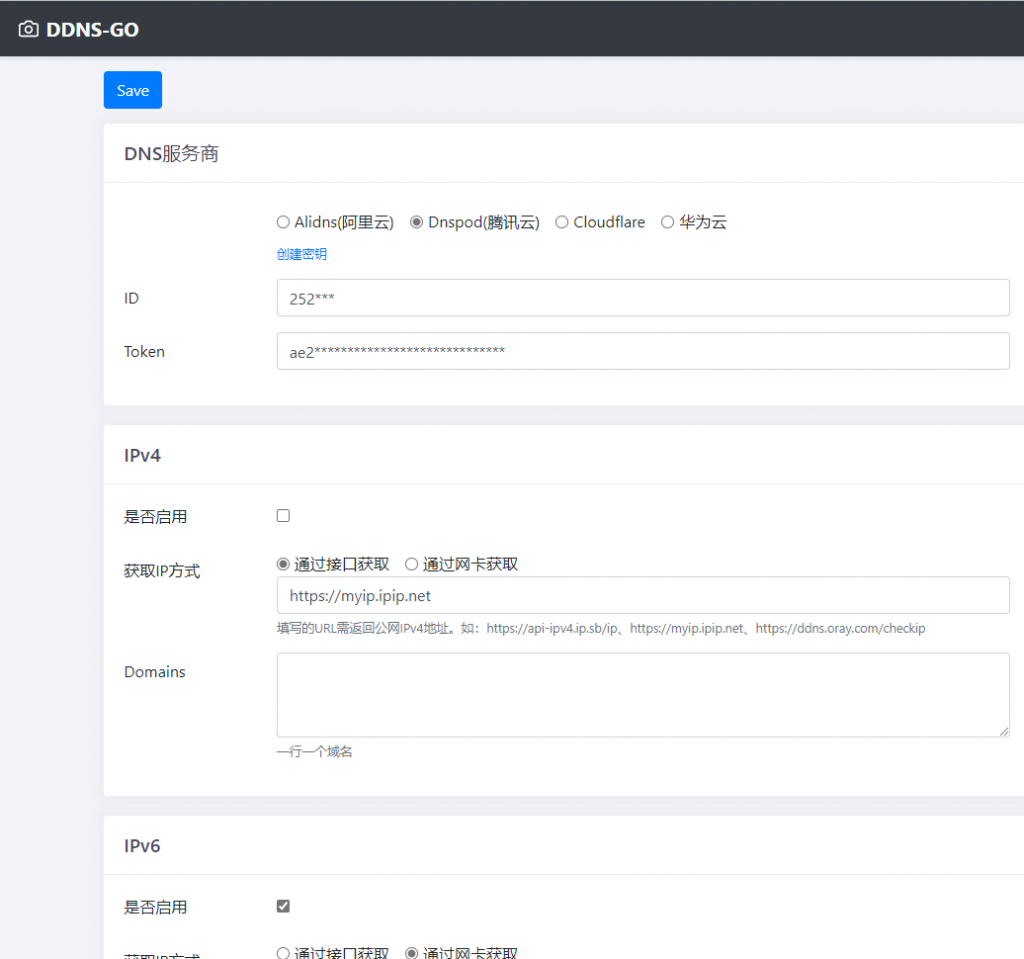The image size is (1024, 959).
Task: Select Cloudflare as DNS provider
Action: tap(562, 222)
